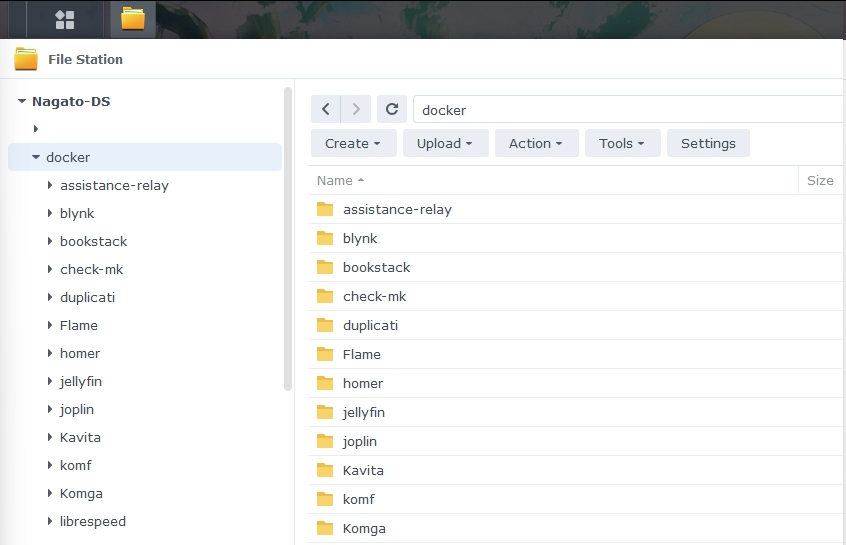The width and height of the screenshot is (846, 545).
Task: Click the bookstack folder icon in list
Action: click(324, 267)
